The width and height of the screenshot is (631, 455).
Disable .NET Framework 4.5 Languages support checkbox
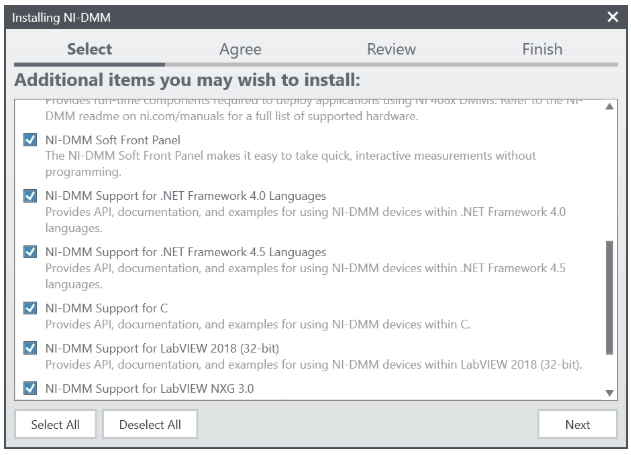[x=30, y=252]
